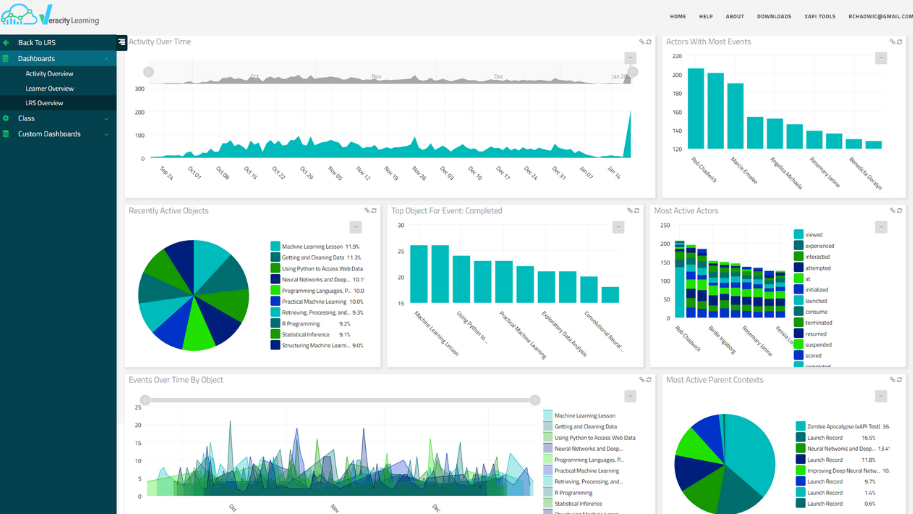Click link icon on Recently Active Objects widget
Screen dimensions: 913x514
367,211
